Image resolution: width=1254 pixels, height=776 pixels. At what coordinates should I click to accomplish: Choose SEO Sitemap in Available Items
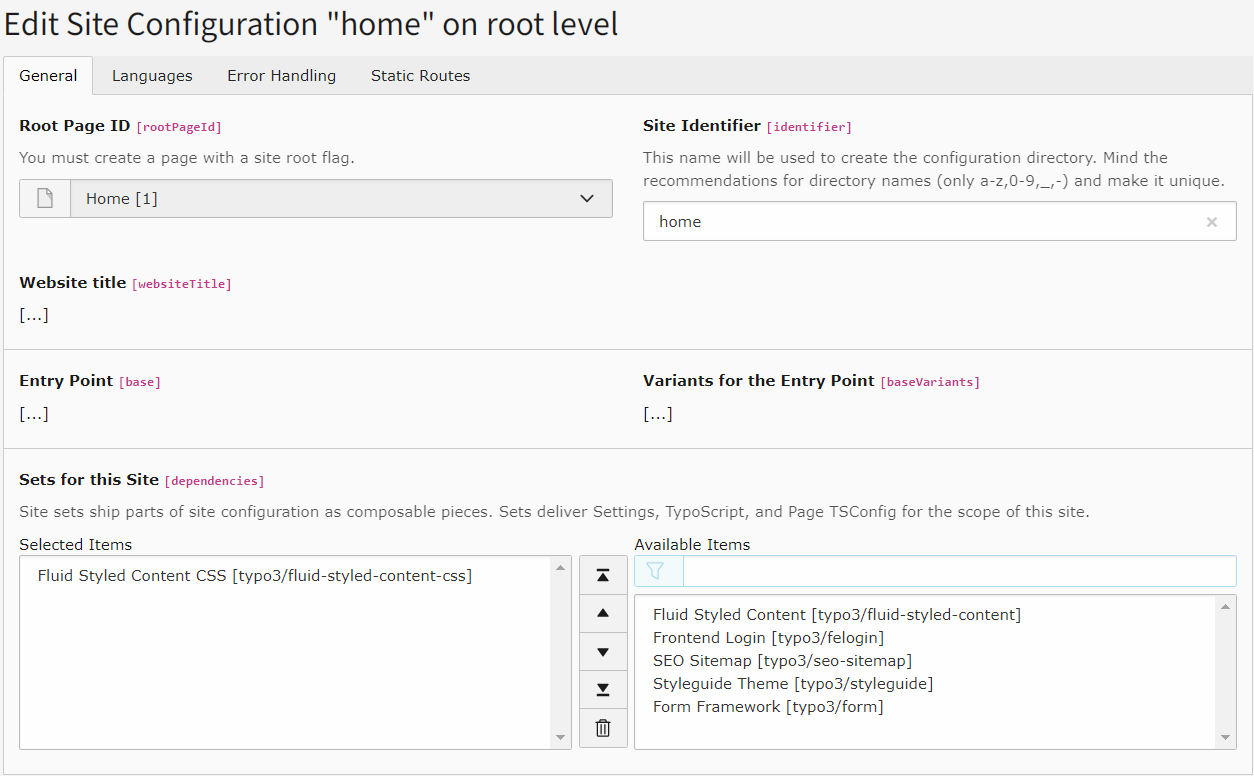click(782, 661)
